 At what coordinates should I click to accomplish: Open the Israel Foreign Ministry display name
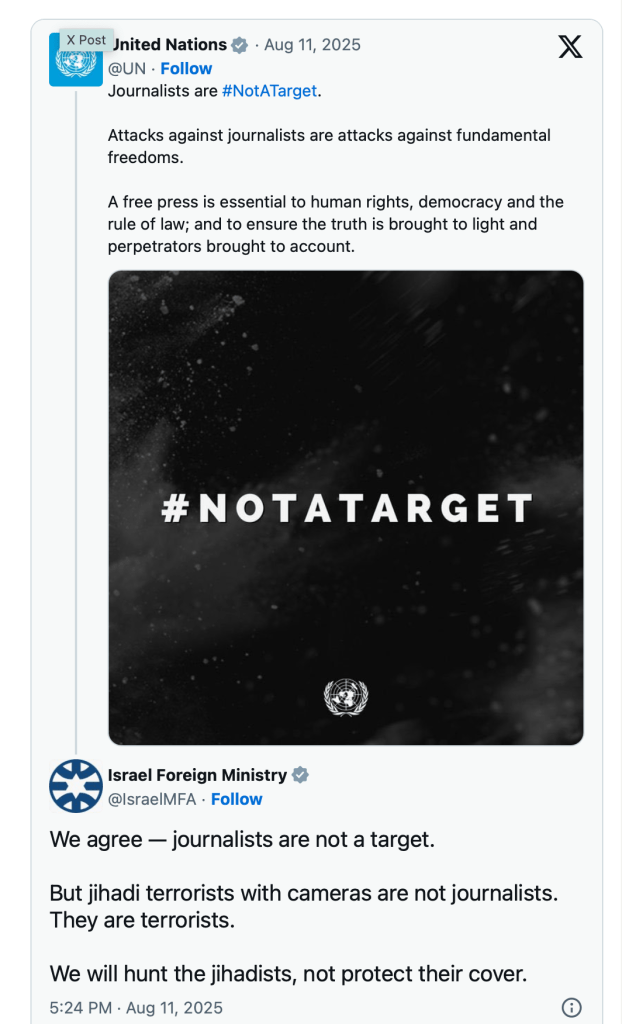pyautogui.click(x=197, y=775)
